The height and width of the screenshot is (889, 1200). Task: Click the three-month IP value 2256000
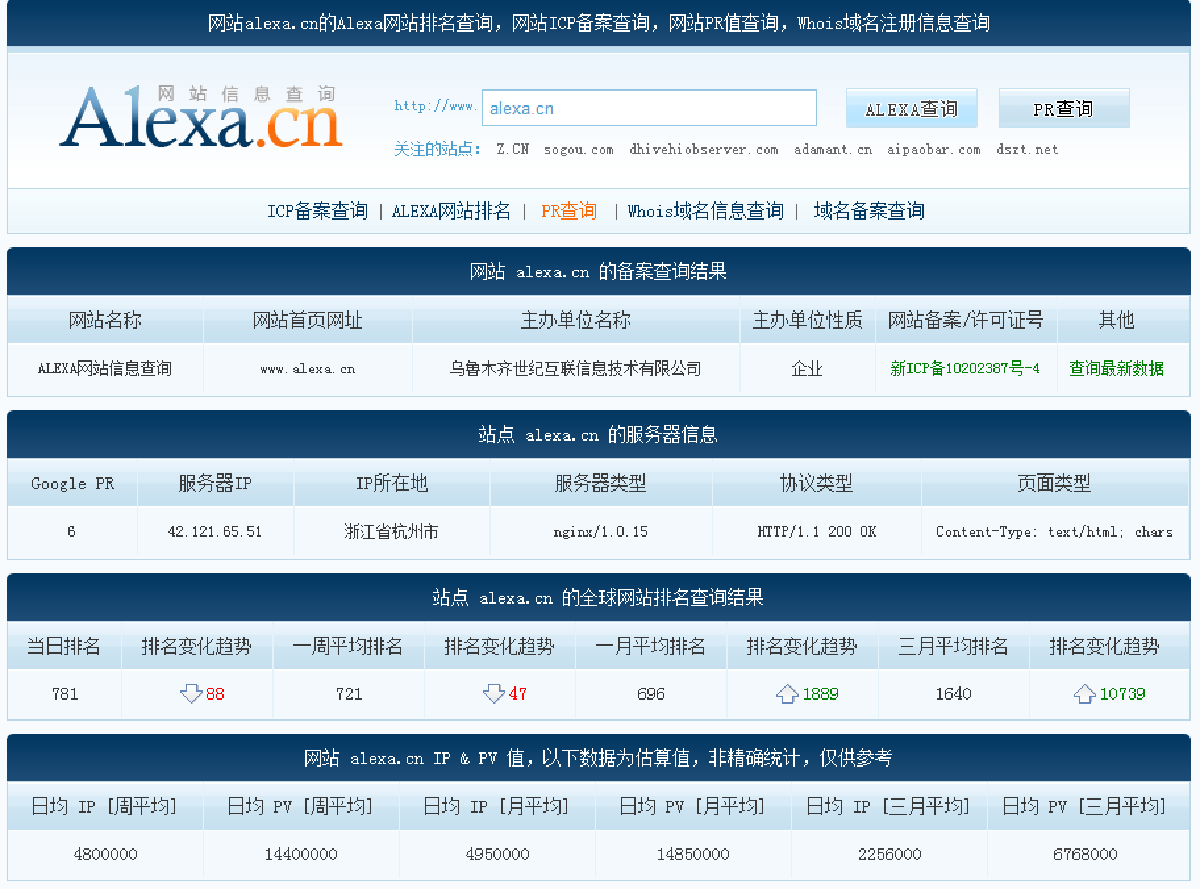(889, 854)
